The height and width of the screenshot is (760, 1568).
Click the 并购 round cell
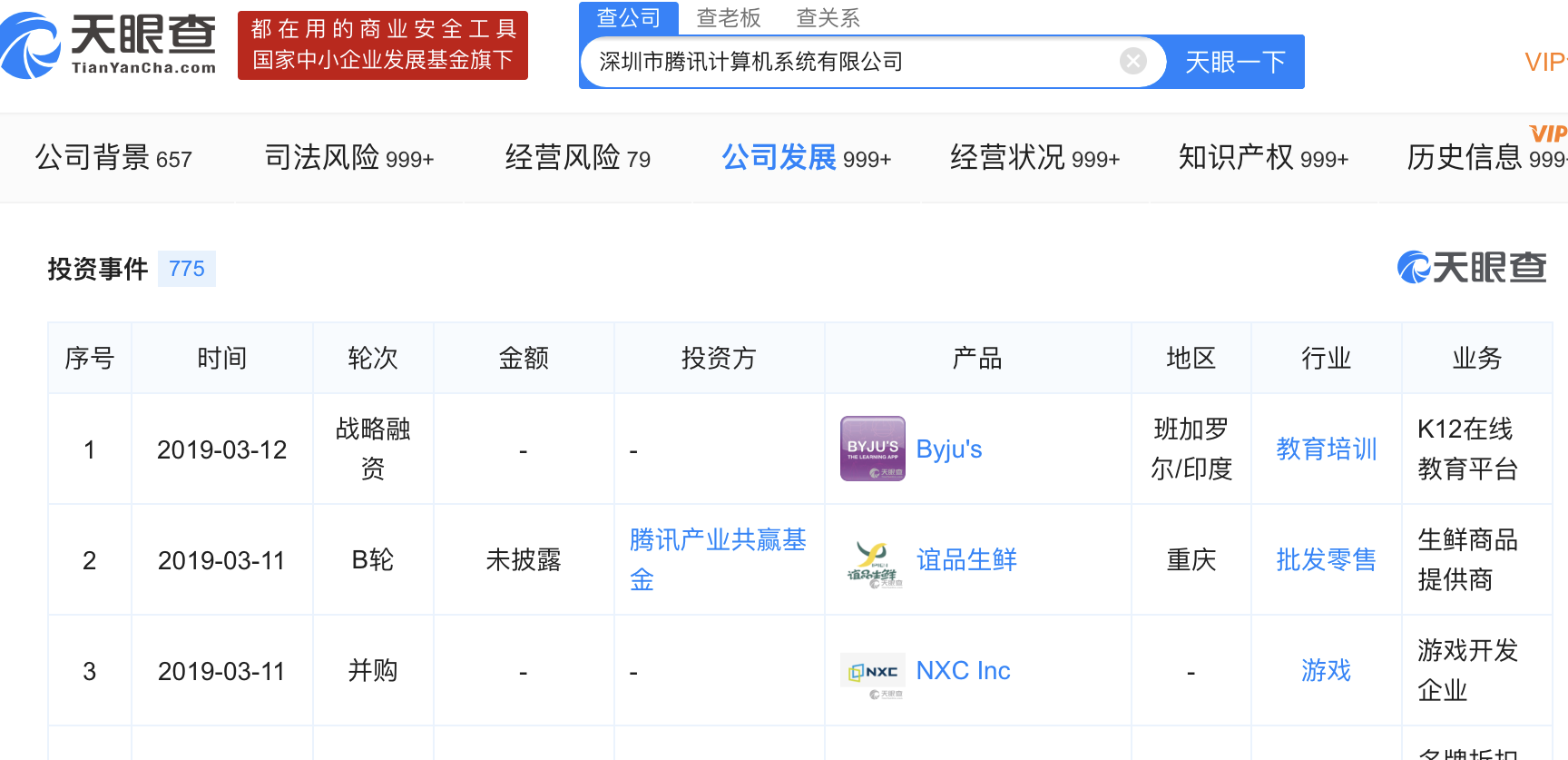[x=373, y=670]
